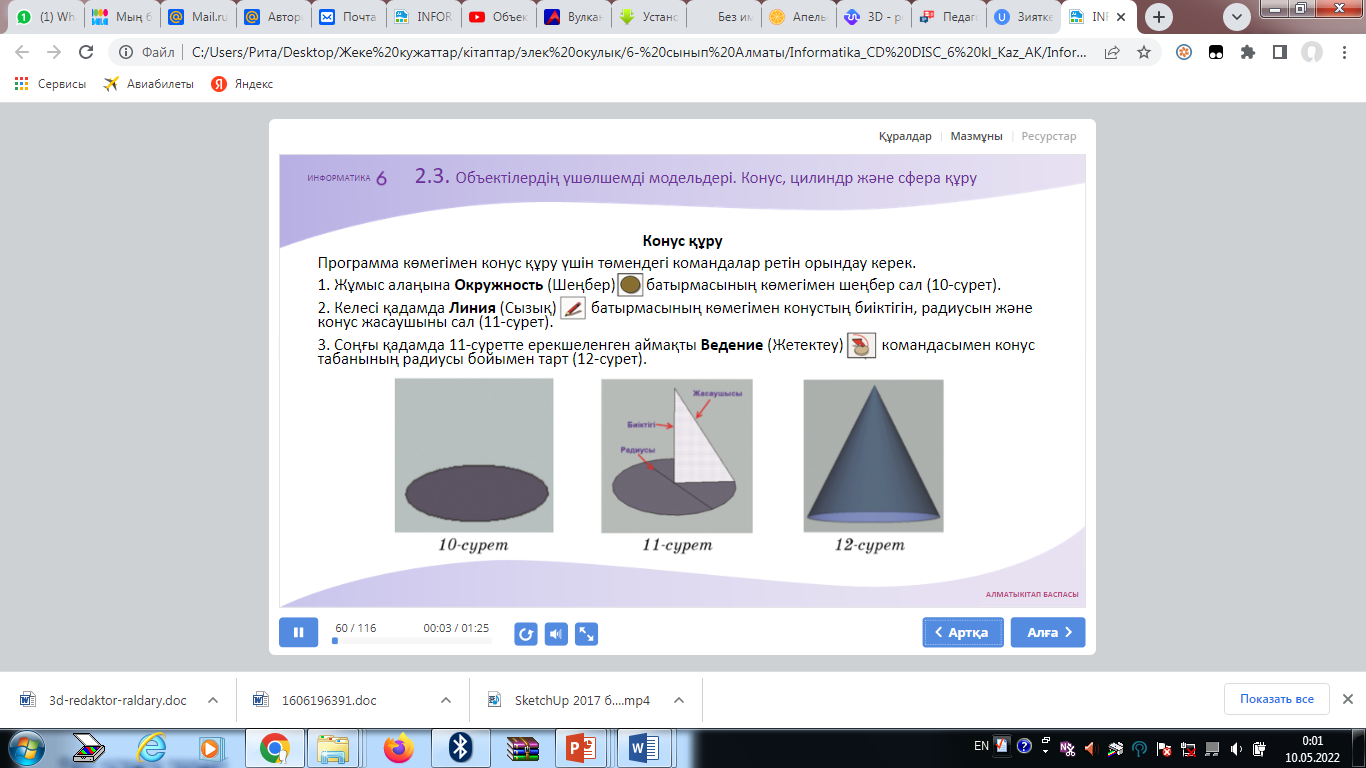Go forward in browser history

tap(54, 52)
